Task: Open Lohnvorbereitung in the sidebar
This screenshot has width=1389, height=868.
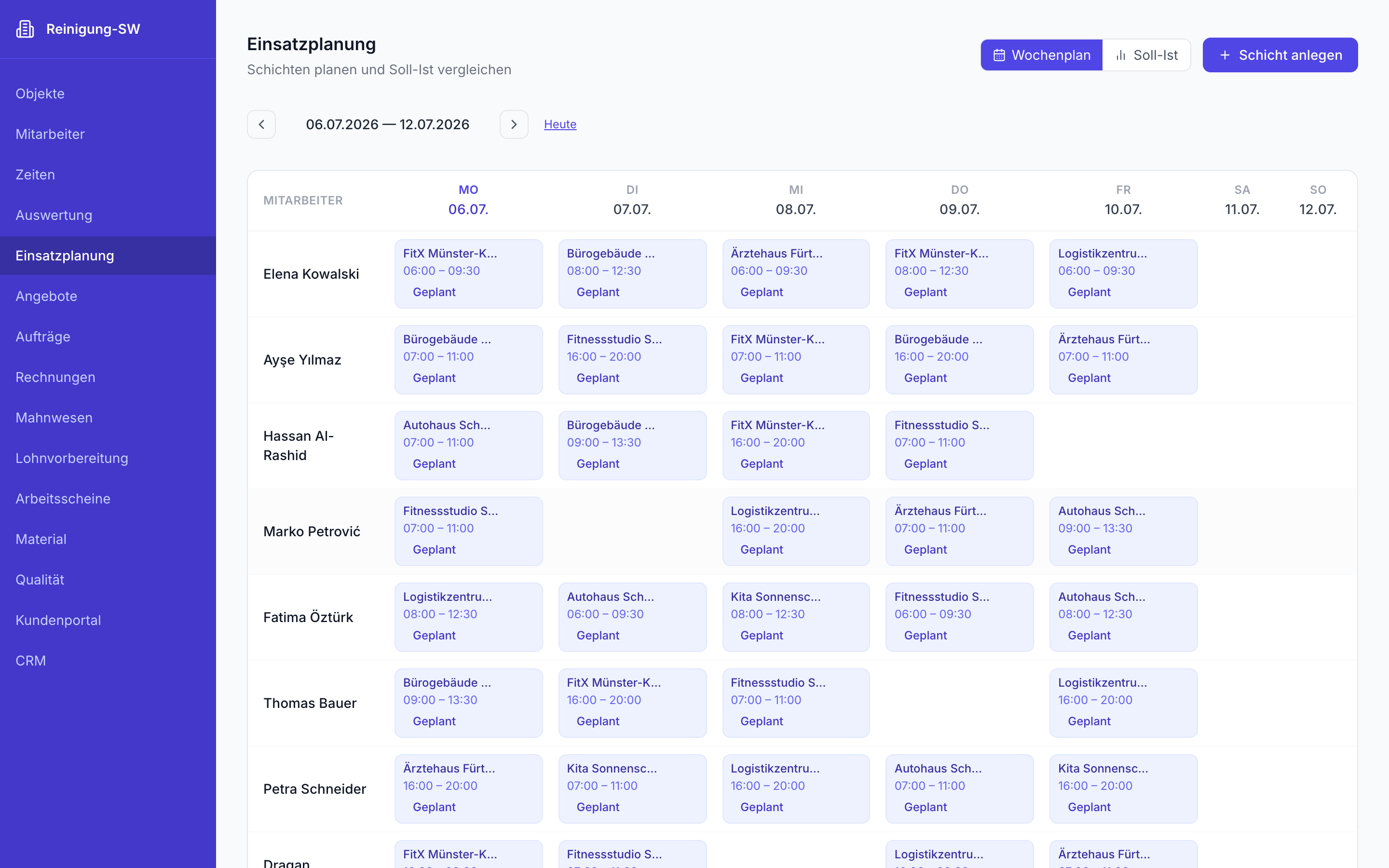Action: (x=108, y=458)
